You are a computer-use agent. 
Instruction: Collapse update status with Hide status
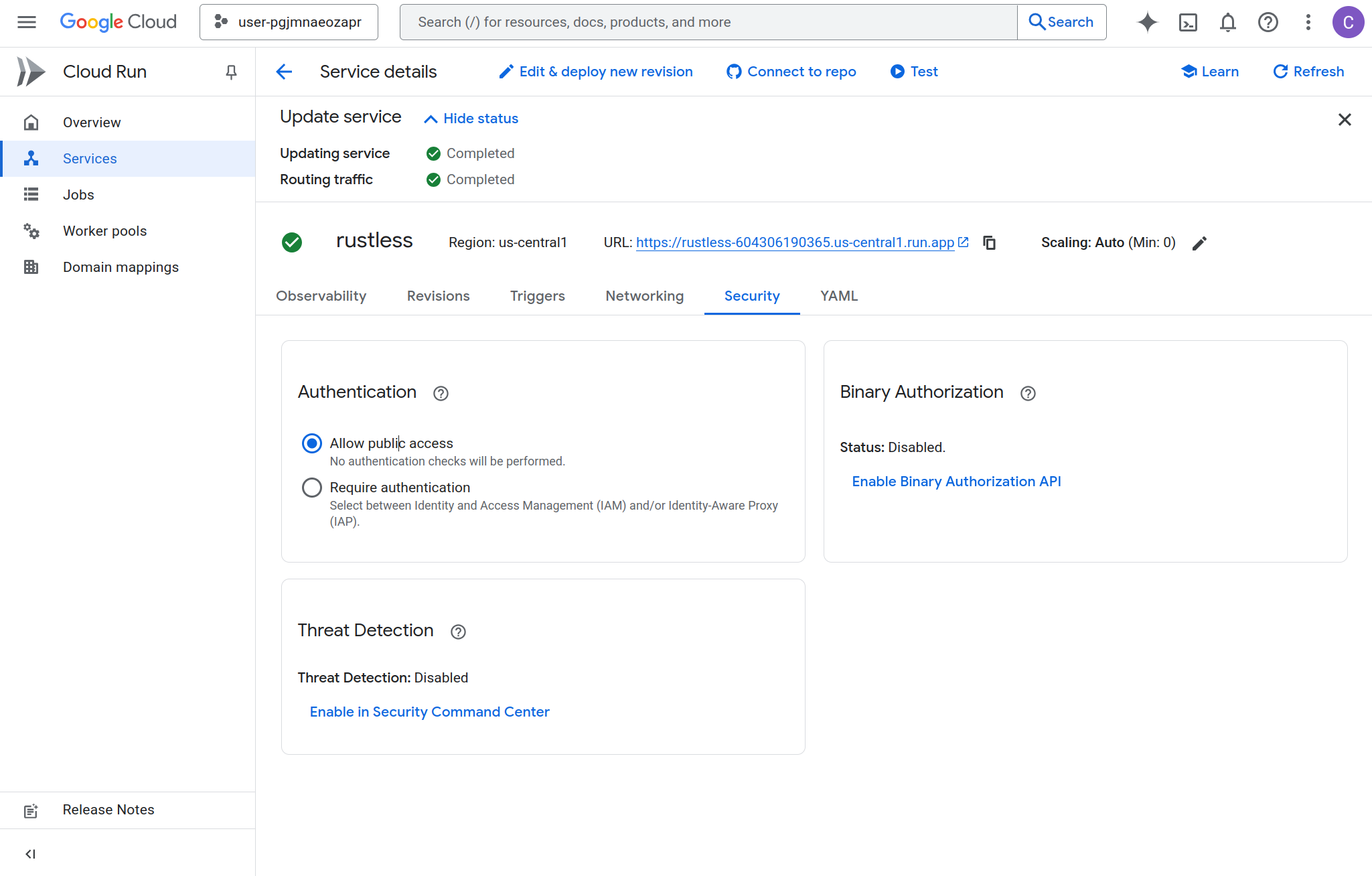point(471,119)
